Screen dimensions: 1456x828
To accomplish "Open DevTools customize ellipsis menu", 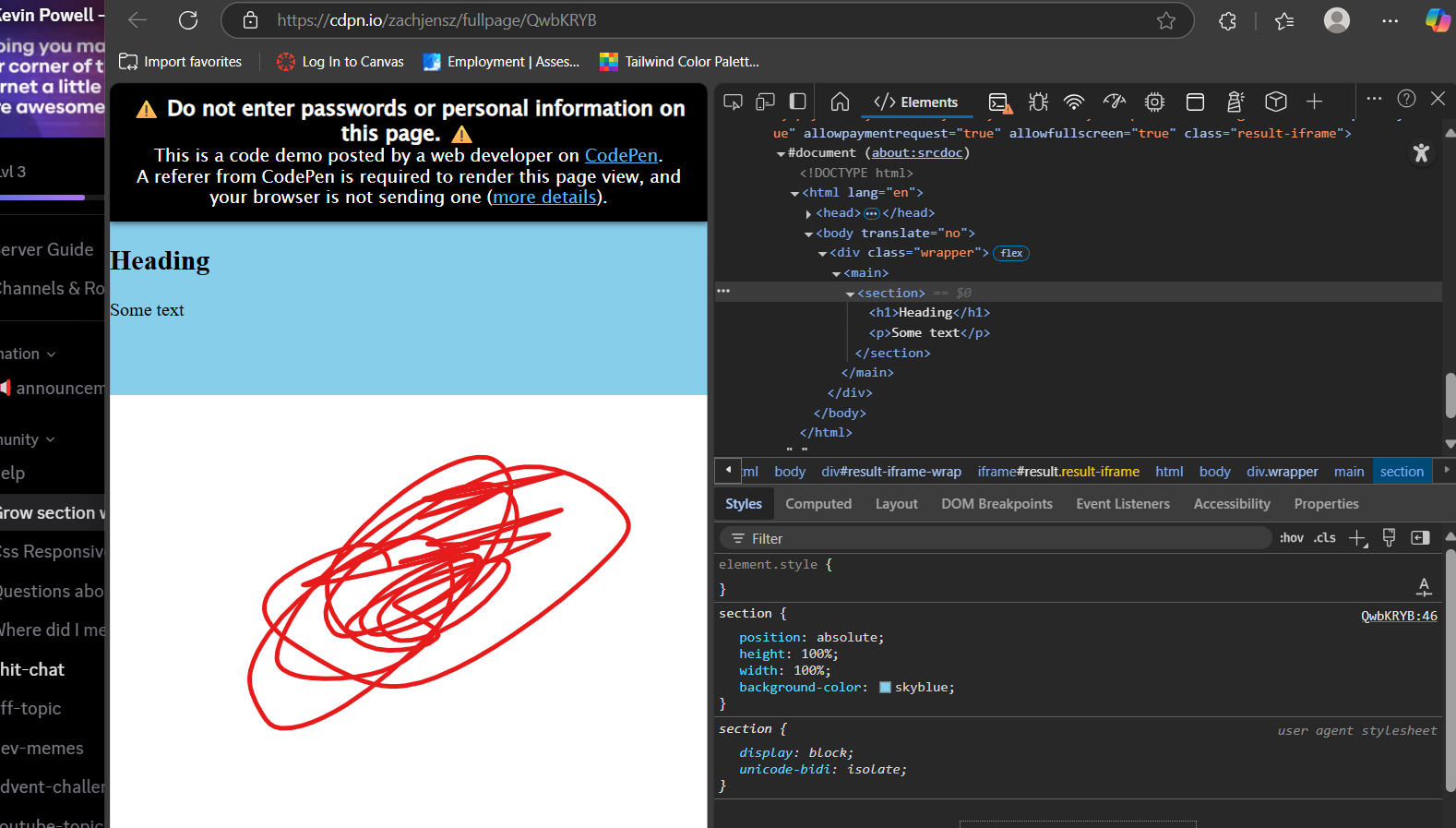I will [x=1374, y=99].
